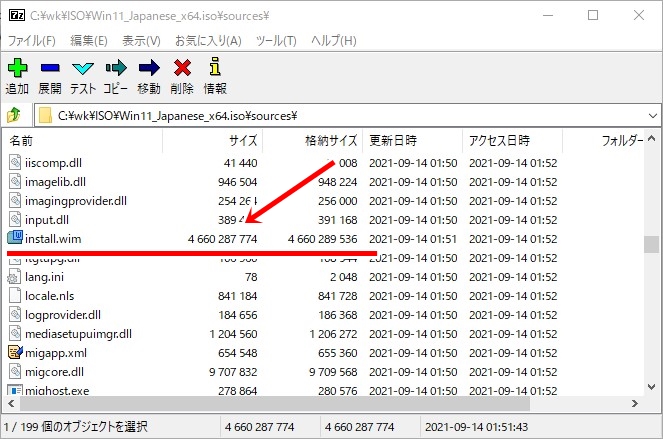Click the 7z application icon in title bar
This screenshot has height=439, width=663.
[17, 15]
